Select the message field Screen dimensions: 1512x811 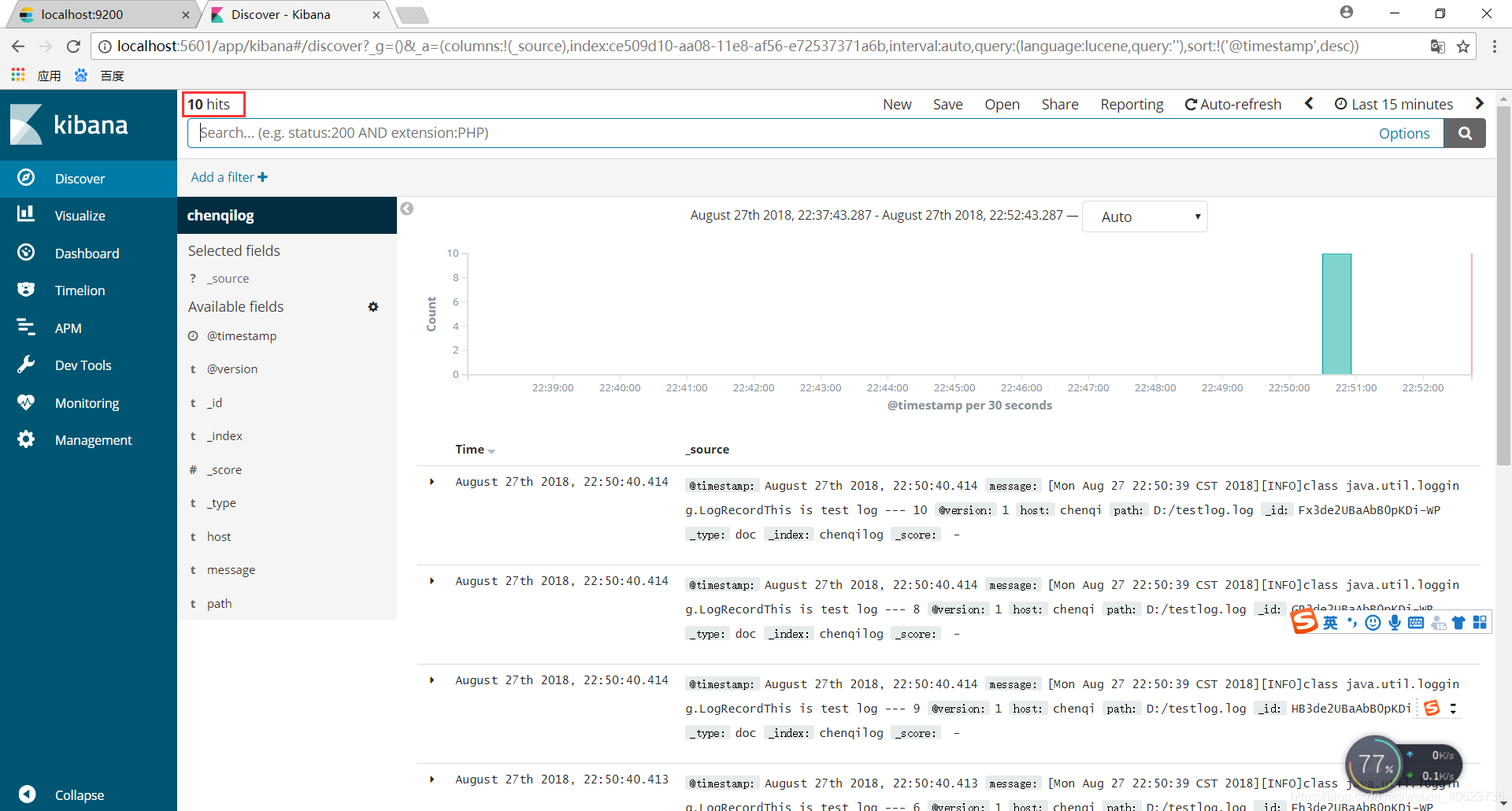coord(231,569)
